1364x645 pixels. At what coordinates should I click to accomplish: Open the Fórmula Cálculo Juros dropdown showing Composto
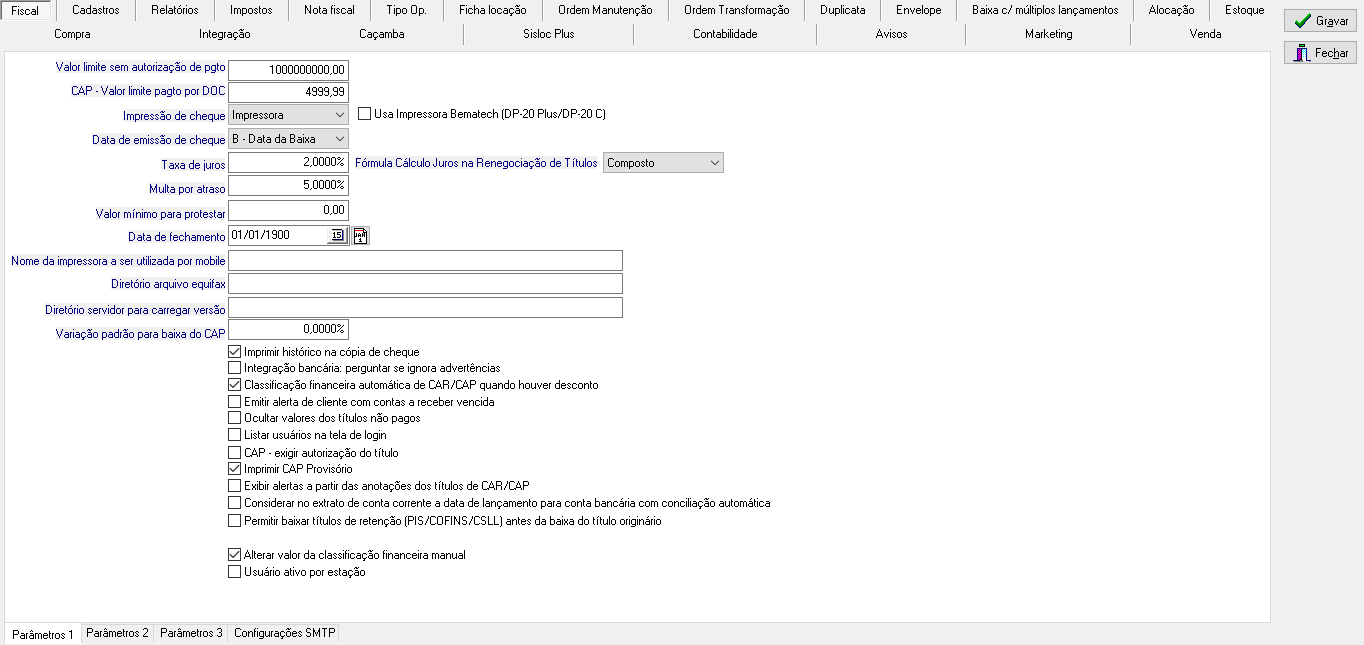point(663,163)
